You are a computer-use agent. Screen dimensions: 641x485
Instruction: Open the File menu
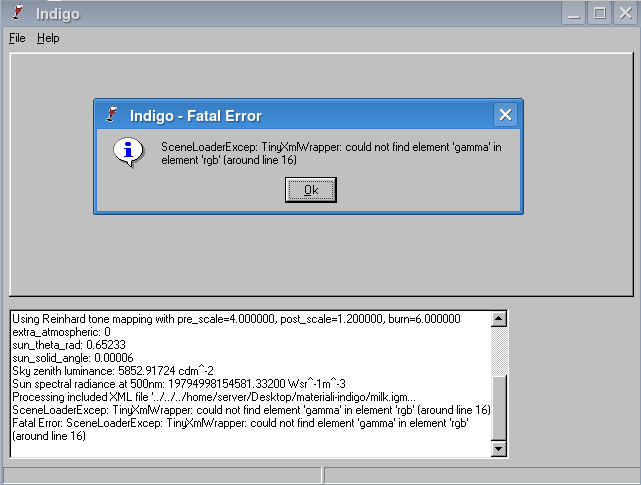pos(17,38)
